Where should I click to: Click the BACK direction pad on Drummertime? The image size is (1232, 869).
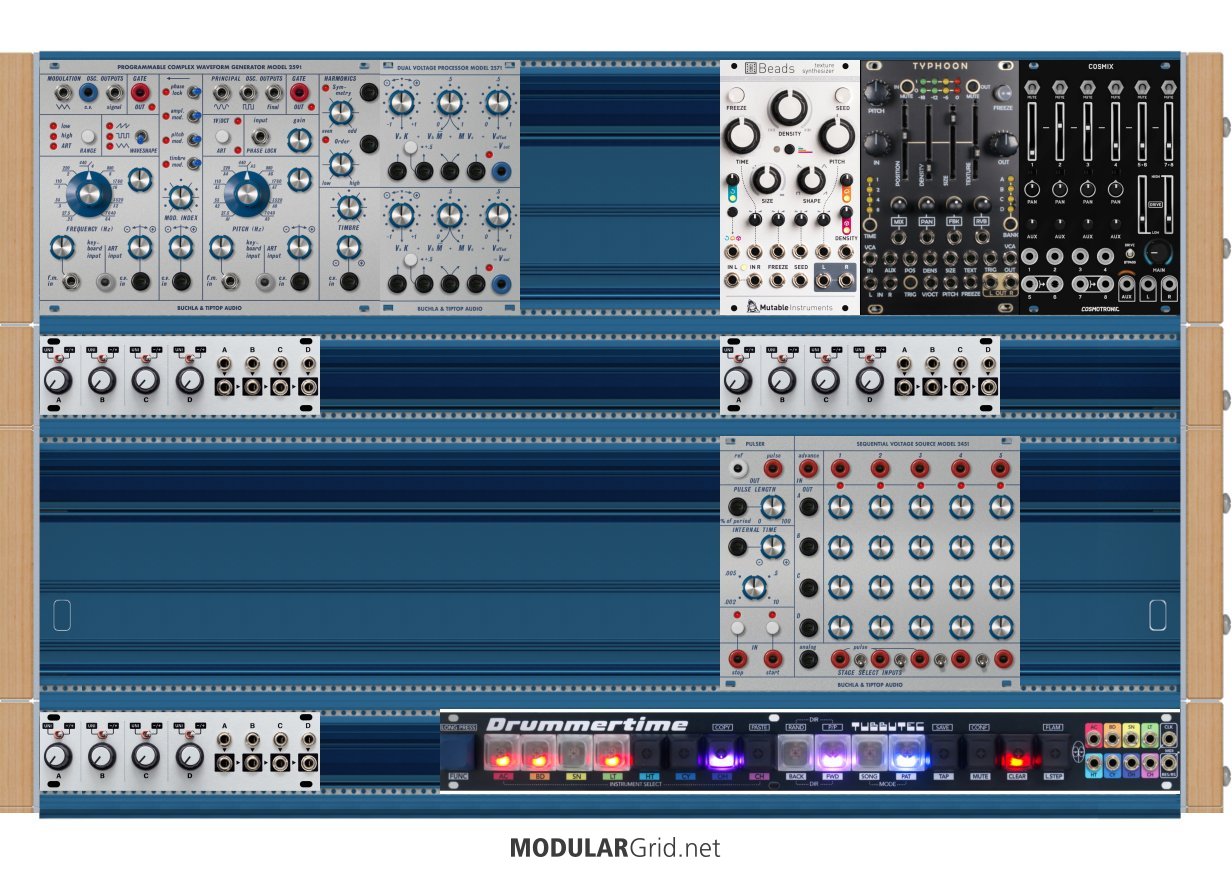(x=796, y=752)
